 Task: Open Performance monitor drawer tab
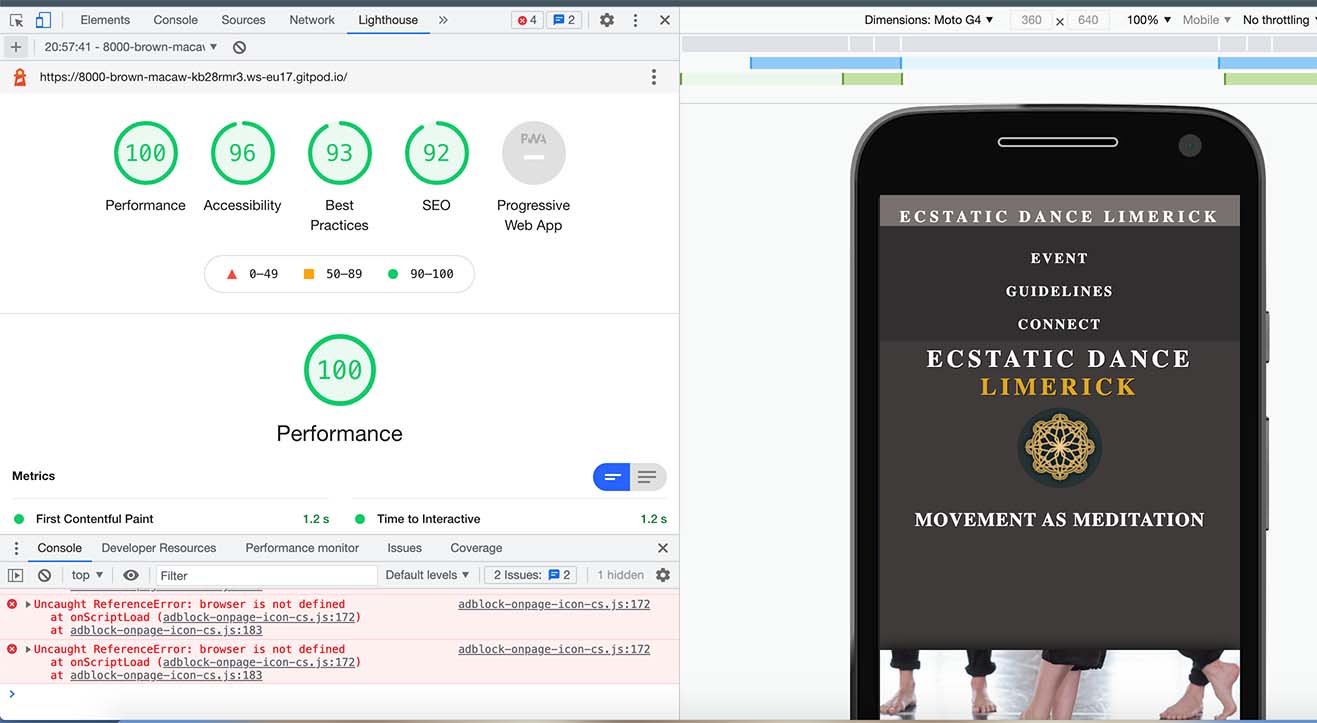302,548
